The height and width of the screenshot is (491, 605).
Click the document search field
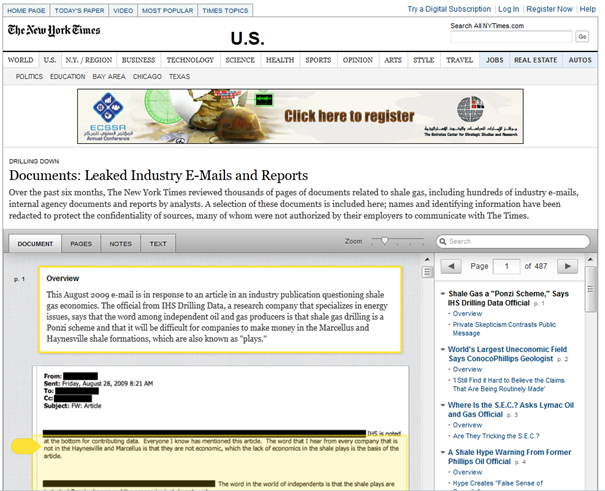tap(513, 241)
